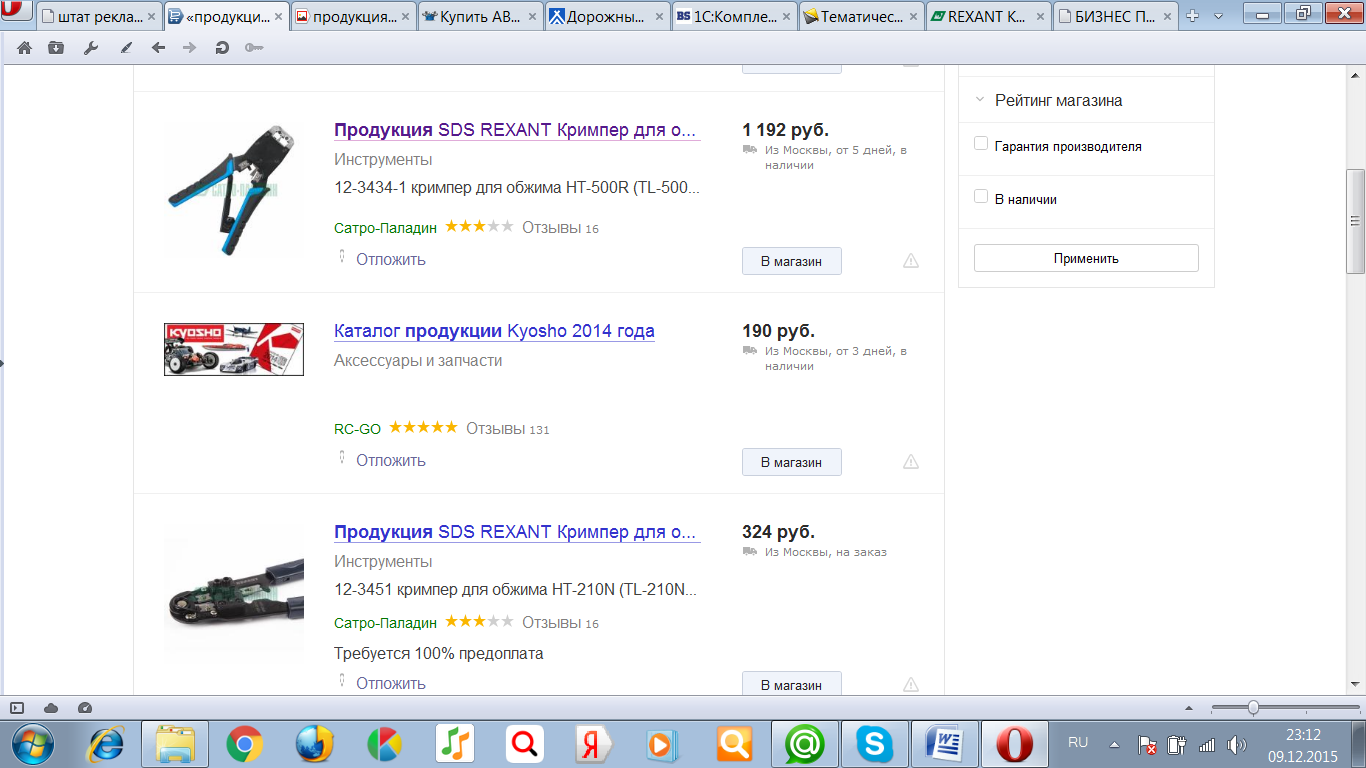
Task: Click the vertical page scrollbar thumb
Action: (1356, 221)
